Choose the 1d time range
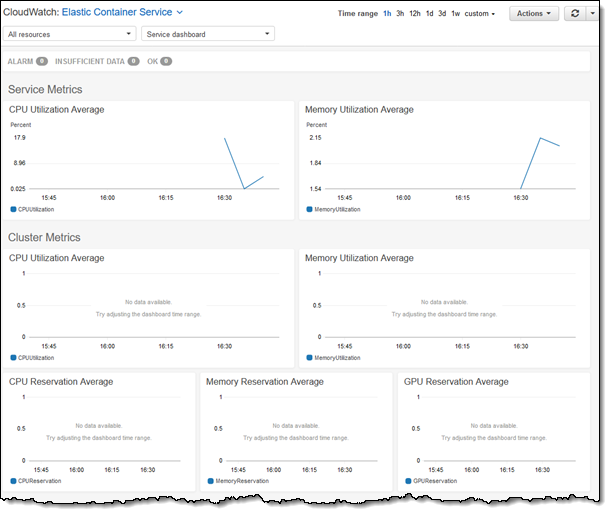Image resolution: width=610 pixels, height=514 pixels. [x=429, y=14]
